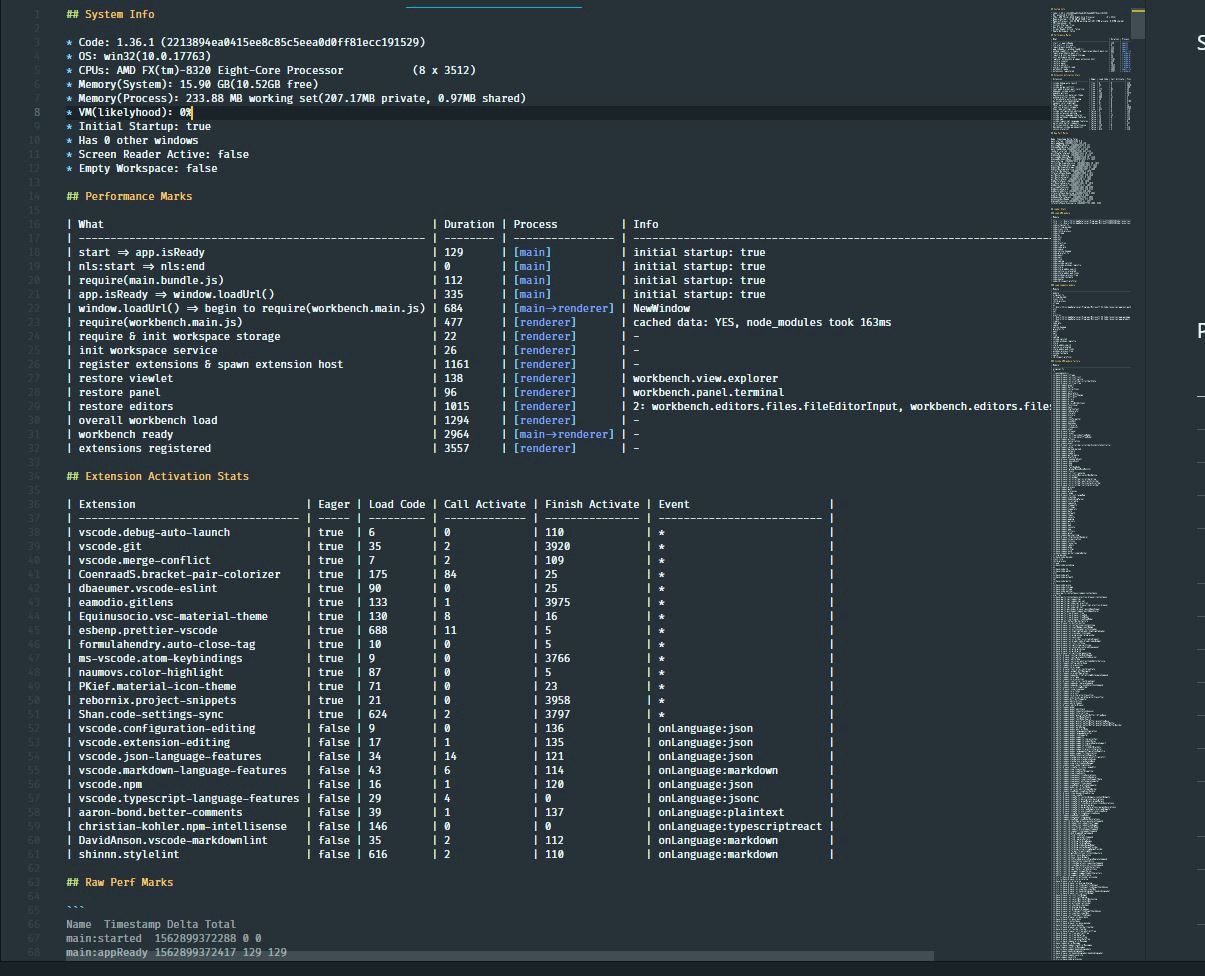1205x976 pixels.
Task: Click the 'Load Code' column header
Action: click(397, 504)
